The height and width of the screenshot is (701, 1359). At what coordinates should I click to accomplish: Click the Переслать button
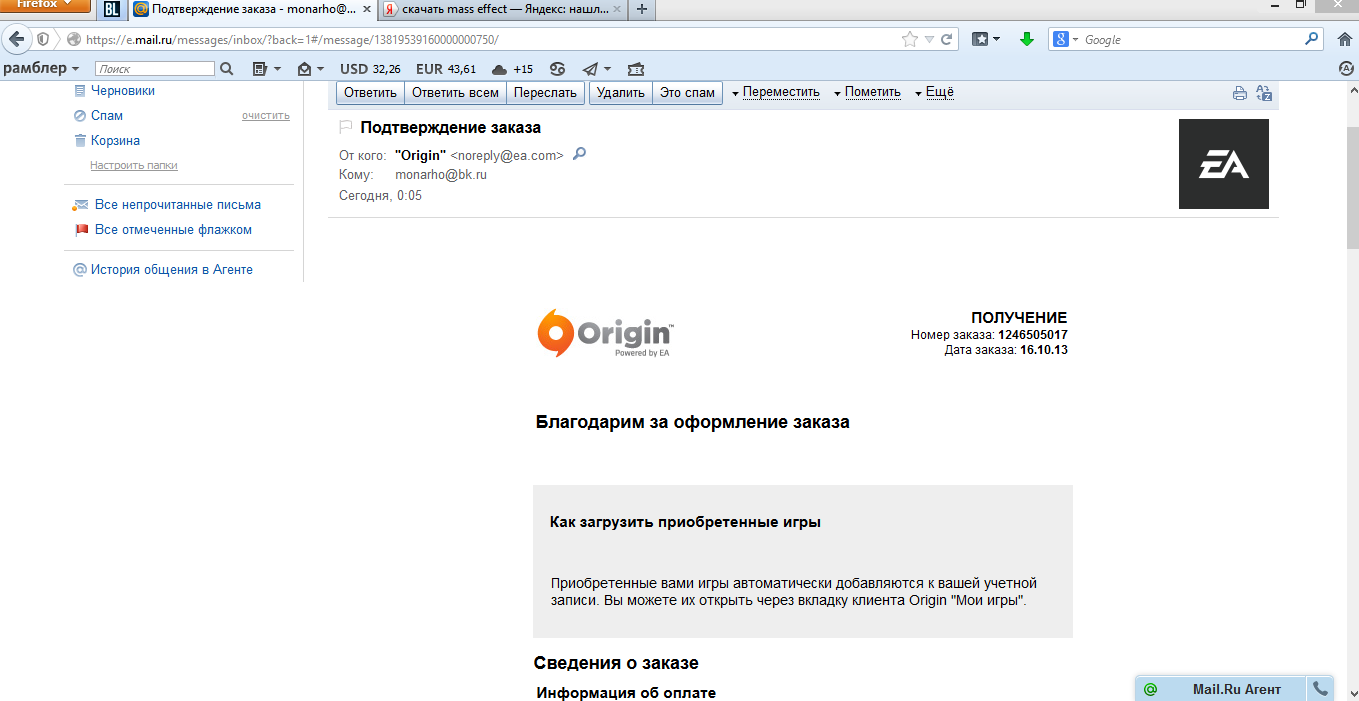click(545, 93)
